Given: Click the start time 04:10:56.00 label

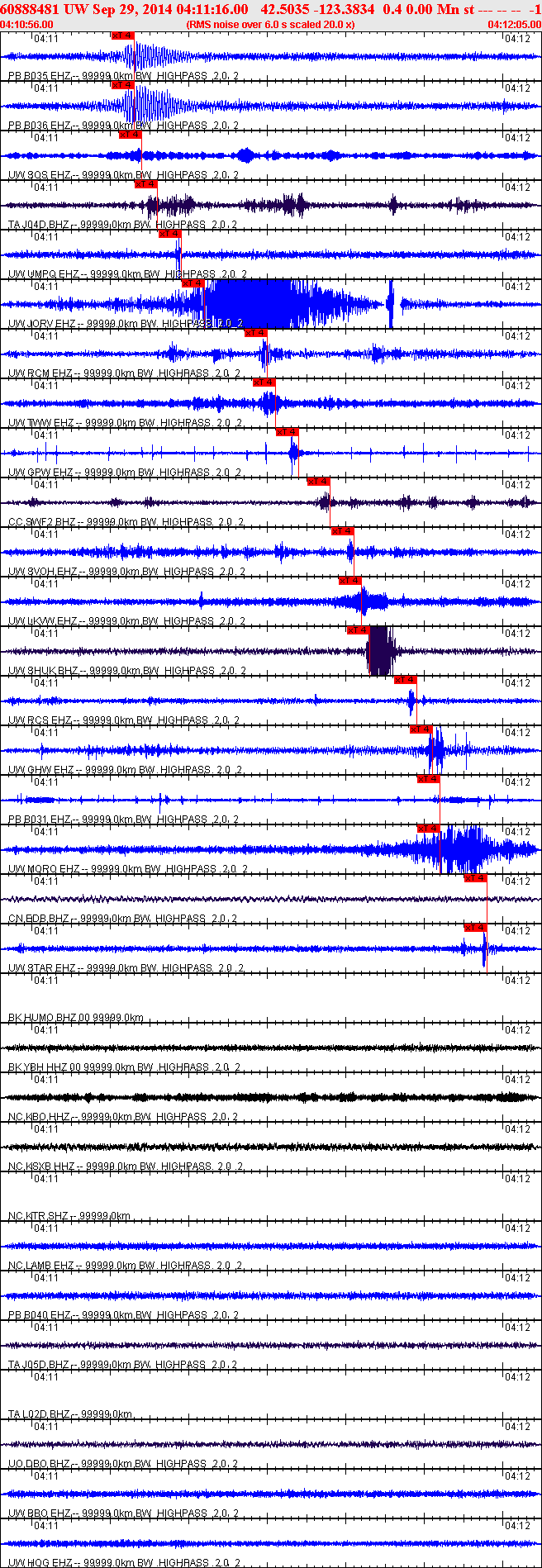Looking at the screenshot, I should coord(27,25).
